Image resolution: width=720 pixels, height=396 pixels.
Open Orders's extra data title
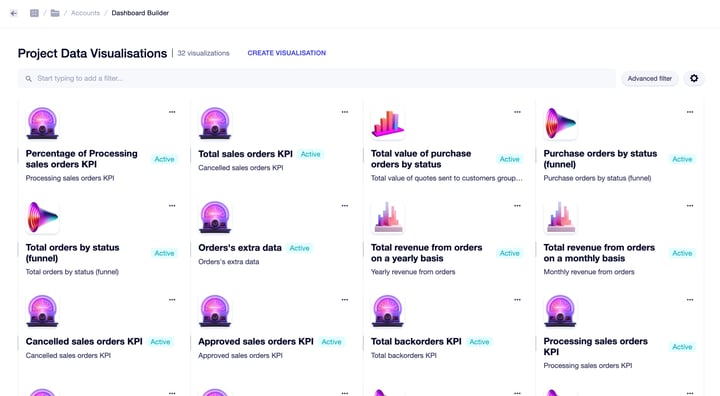coord(240,248)
